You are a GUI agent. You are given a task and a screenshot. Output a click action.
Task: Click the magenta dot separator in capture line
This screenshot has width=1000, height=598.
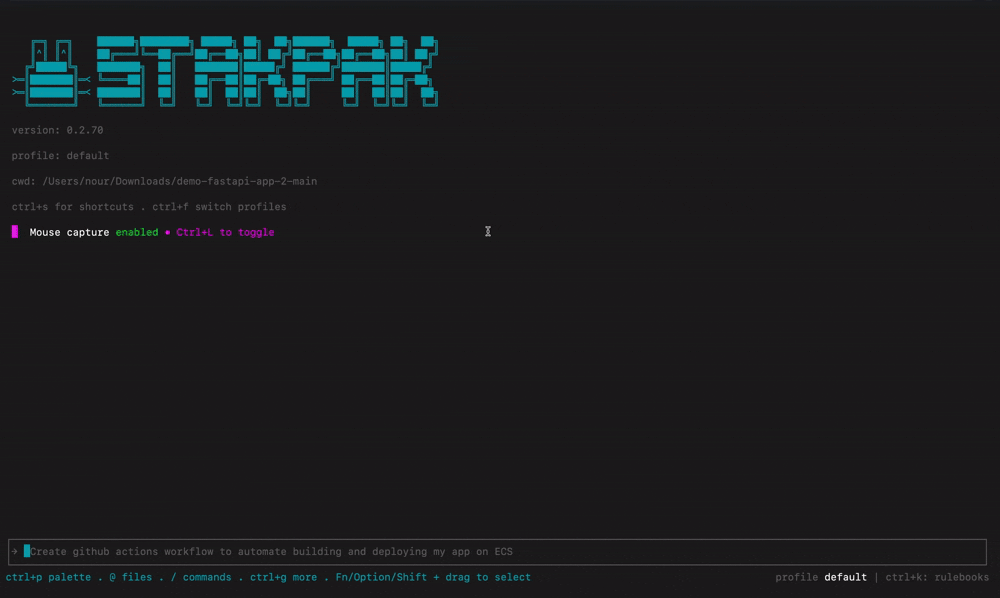165,232
